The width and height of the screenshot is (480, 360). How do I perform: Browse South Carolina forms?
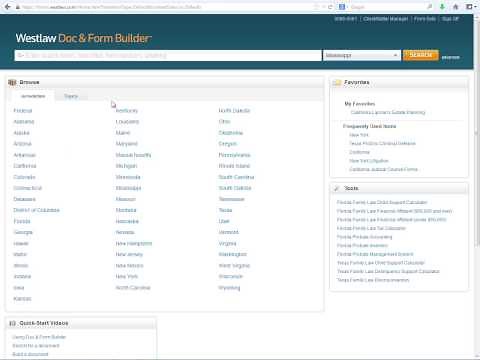point(236,177)
